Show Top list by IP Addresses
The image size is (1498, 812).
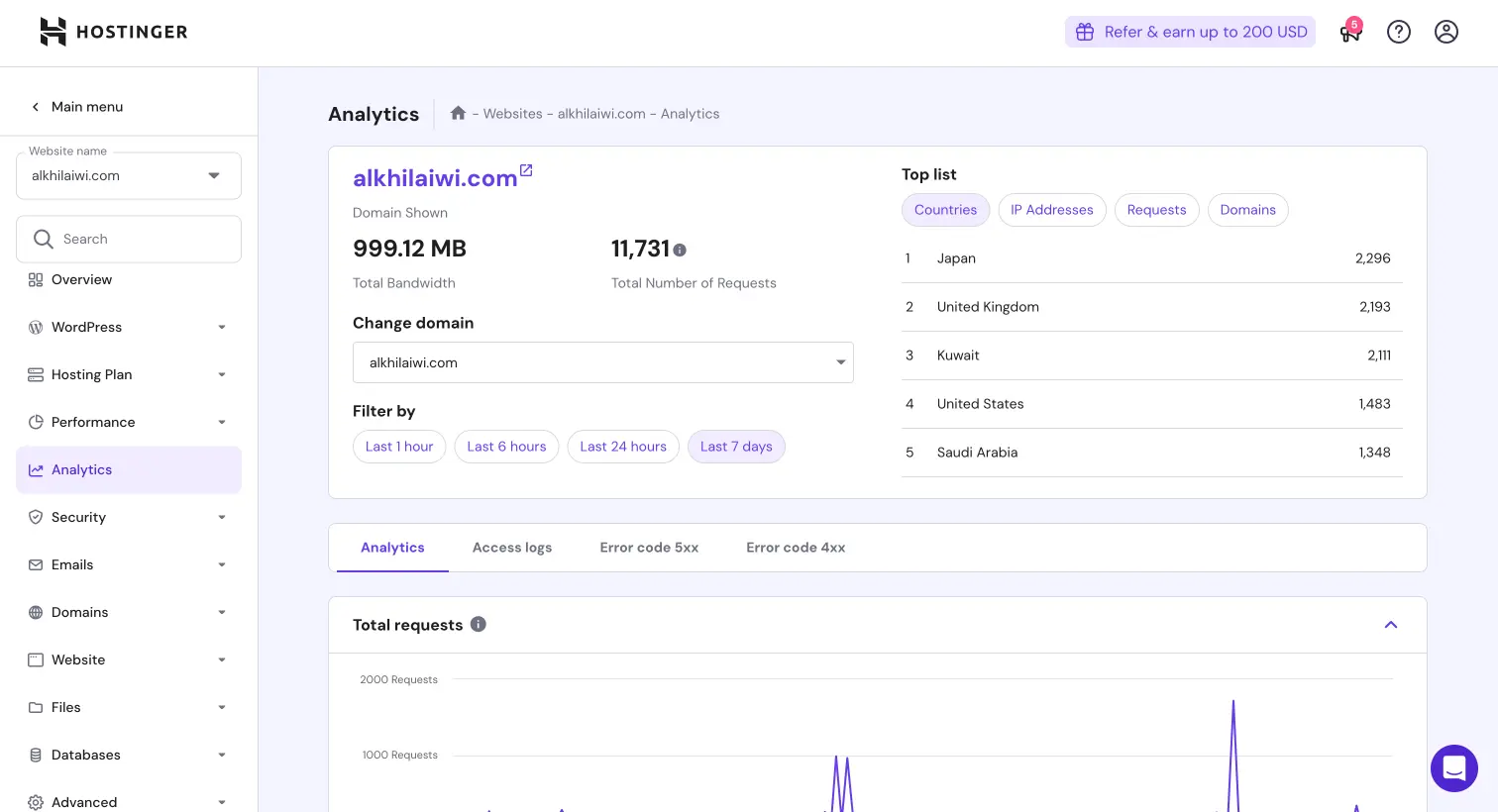point(1052,210)
